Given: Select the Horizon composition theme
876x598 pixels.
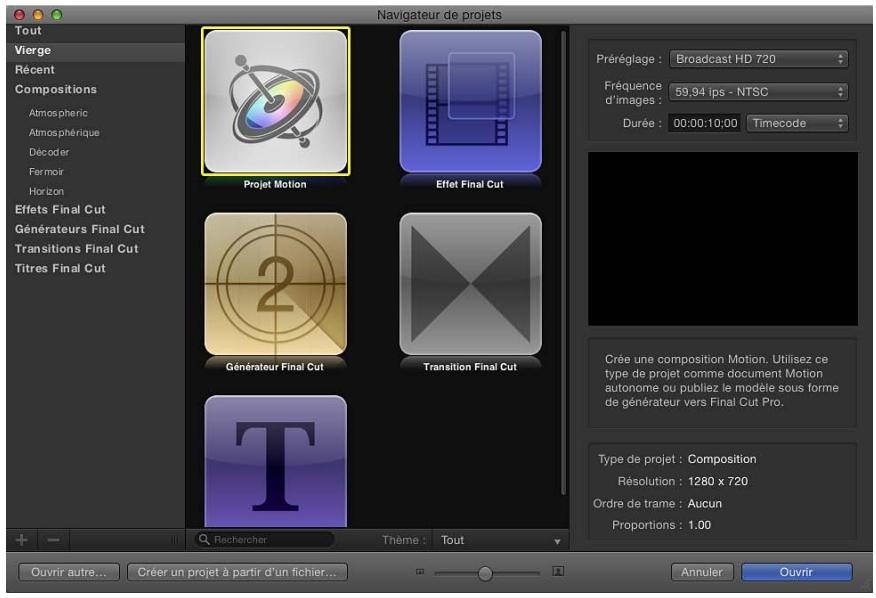Looking at the screenshot, I should pos(46,191).
